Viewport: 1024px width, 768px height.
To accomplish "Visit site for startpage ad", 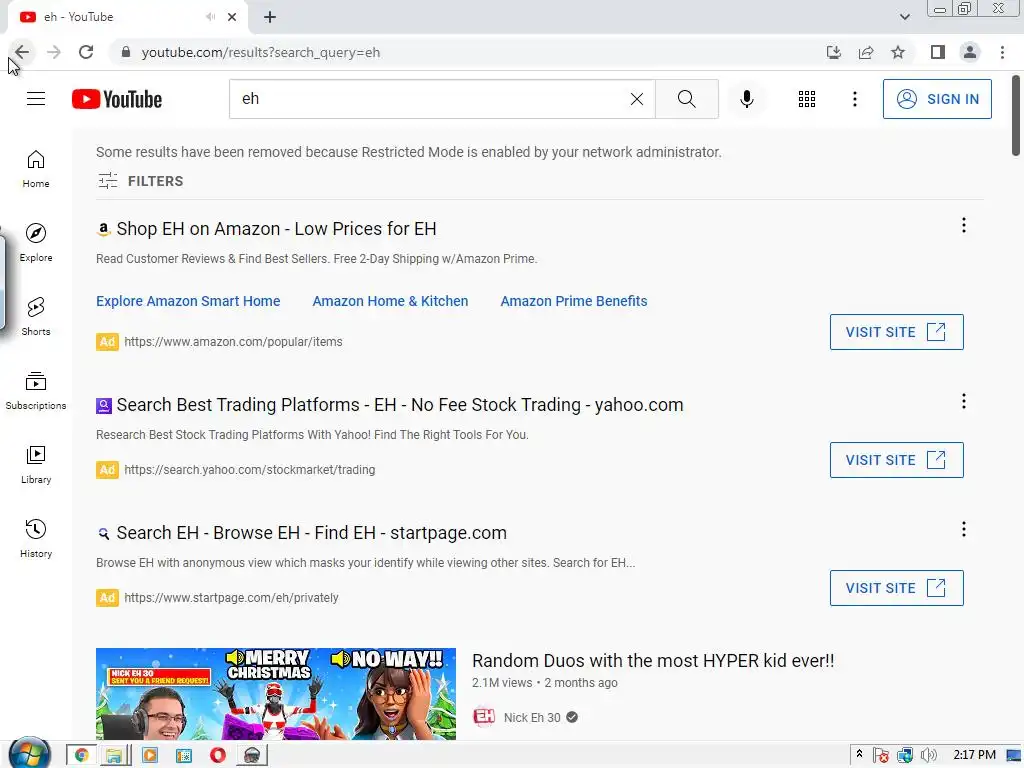I will click(x=896, y=588).
